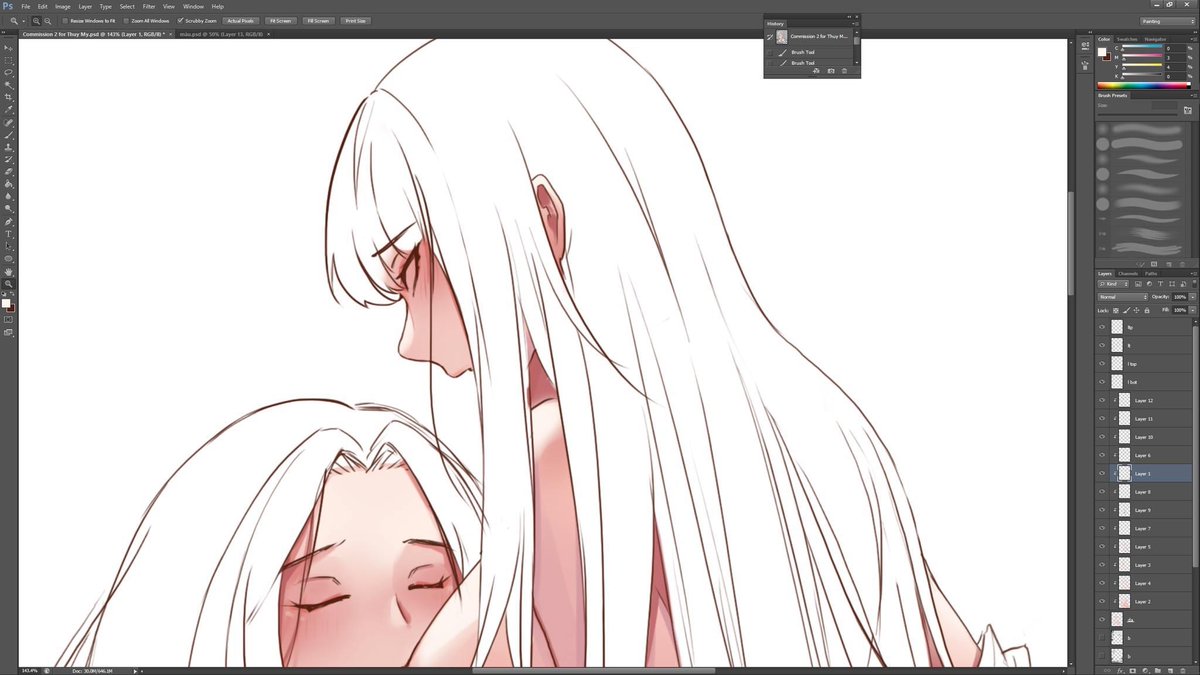Uncheck Scrubby Zoom checkbox
Viewport: 1200px width, 675px height.
180,20
